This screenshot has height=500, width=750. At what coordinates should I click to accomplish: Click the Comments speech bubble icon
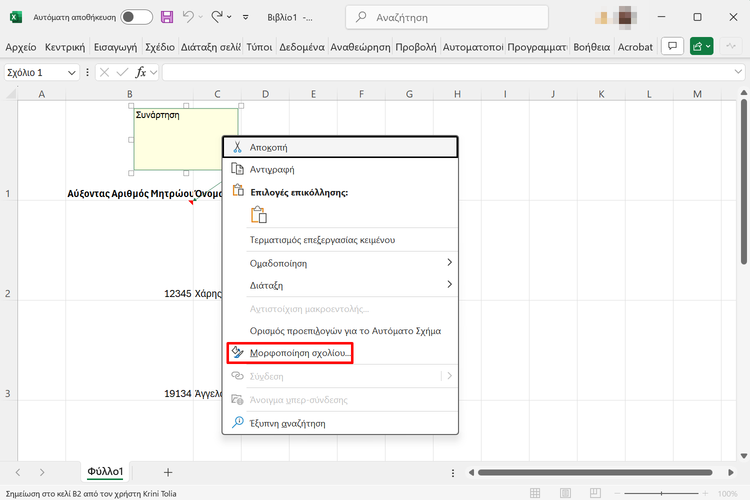pos(672,46)
